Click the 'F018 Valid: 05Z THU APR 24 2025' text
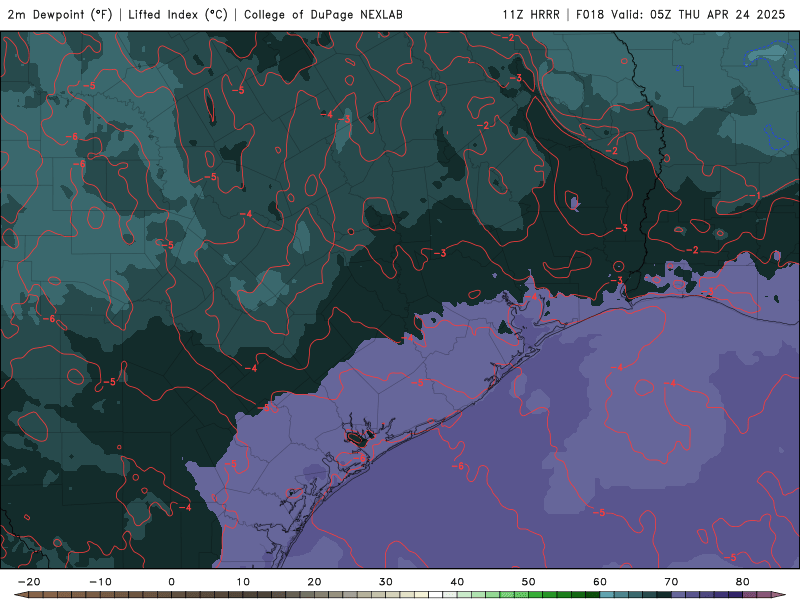 click(681, 15)
